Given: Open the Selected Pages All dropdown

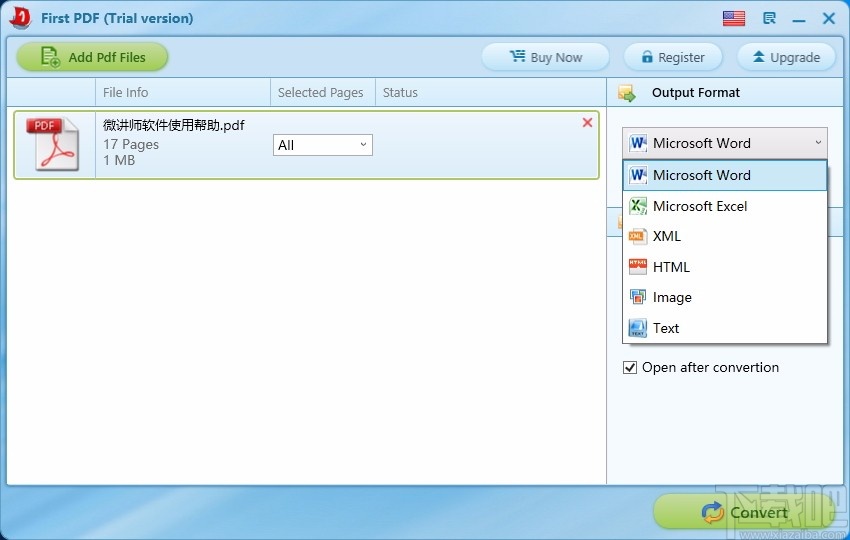Looking at the screenshot, I should (x=323, y=145).
